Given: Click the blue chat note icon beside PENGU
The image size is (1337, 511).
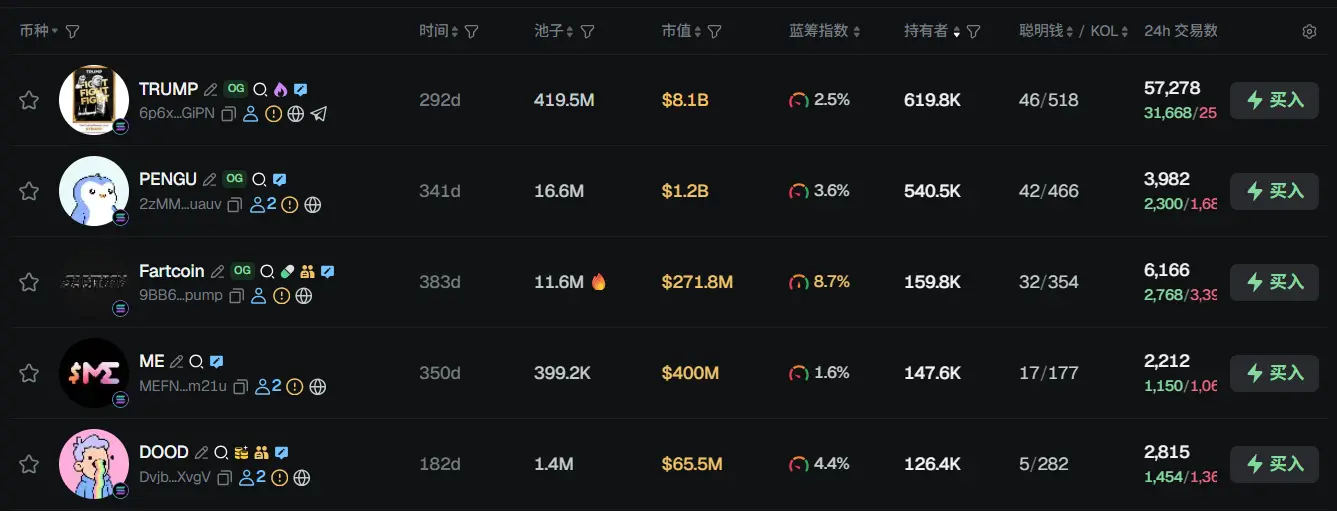Looking at the screenshot, I should pyautogui.click(x=280, y=180).
